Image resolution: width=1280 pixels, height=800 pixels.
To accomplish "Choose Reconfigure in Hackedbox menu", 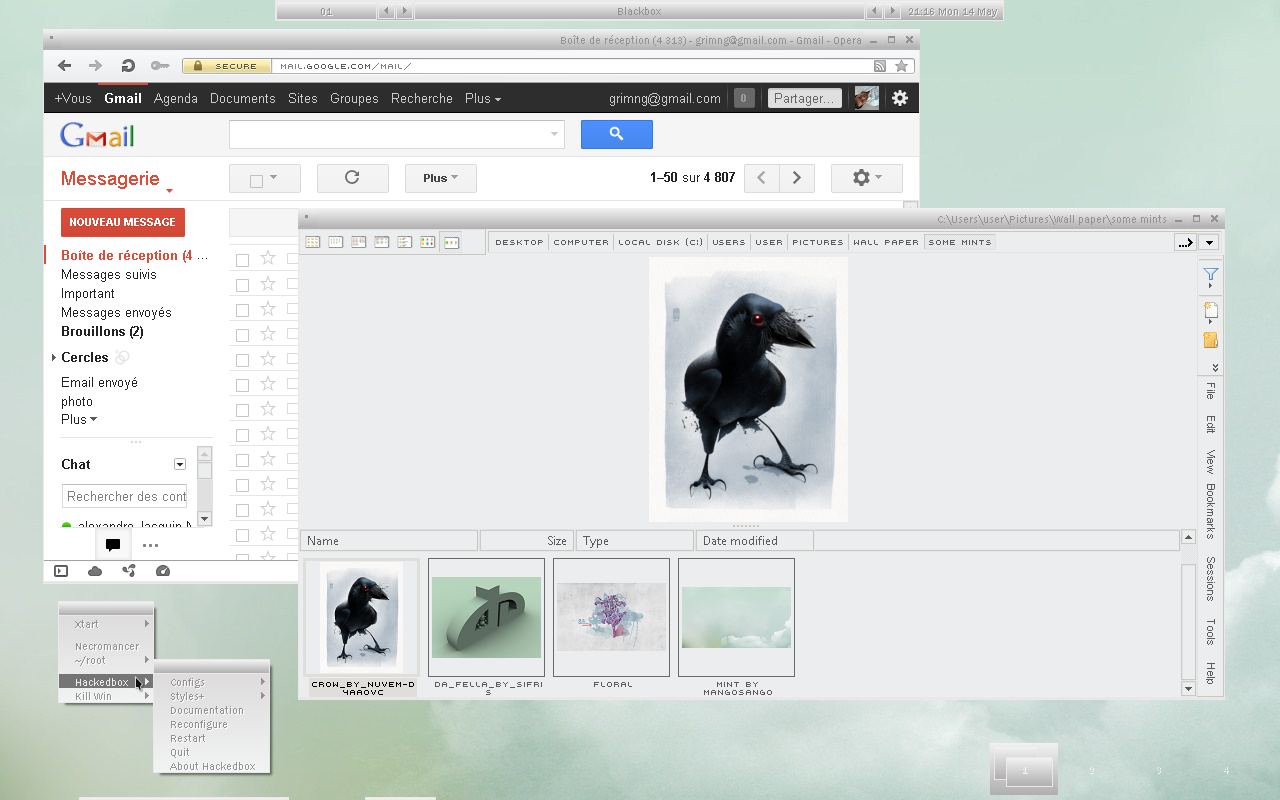I will (212, 724).
